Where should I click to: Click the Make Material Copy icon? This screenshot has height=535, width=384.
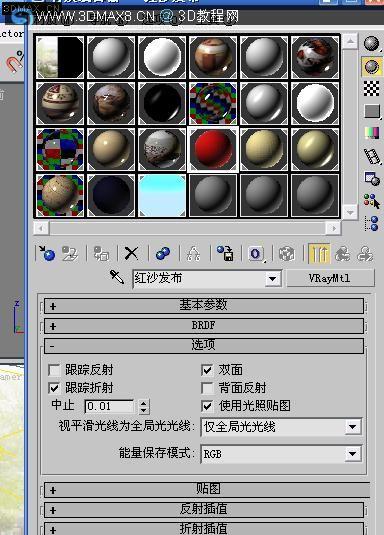click(163, 254)
